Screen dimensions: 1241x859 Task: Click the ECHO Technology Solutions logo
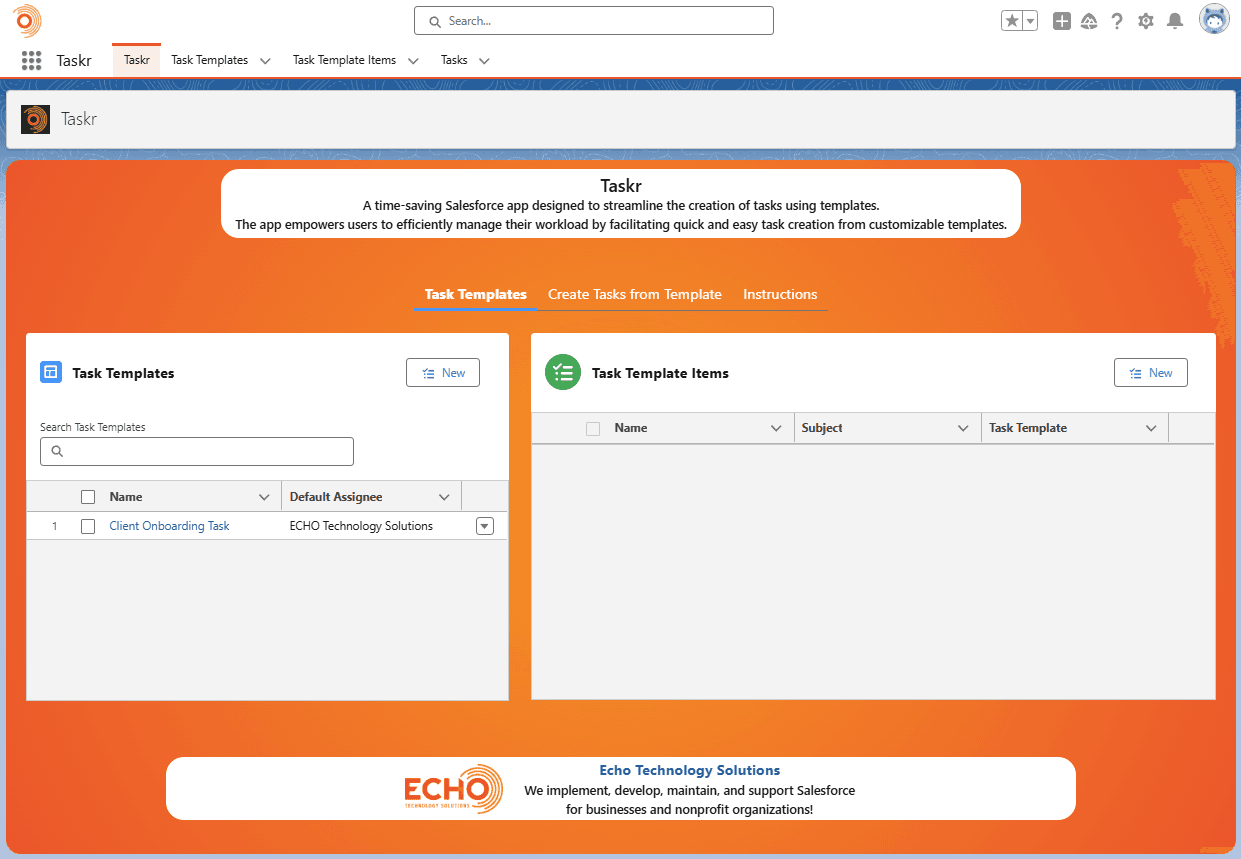453,788
